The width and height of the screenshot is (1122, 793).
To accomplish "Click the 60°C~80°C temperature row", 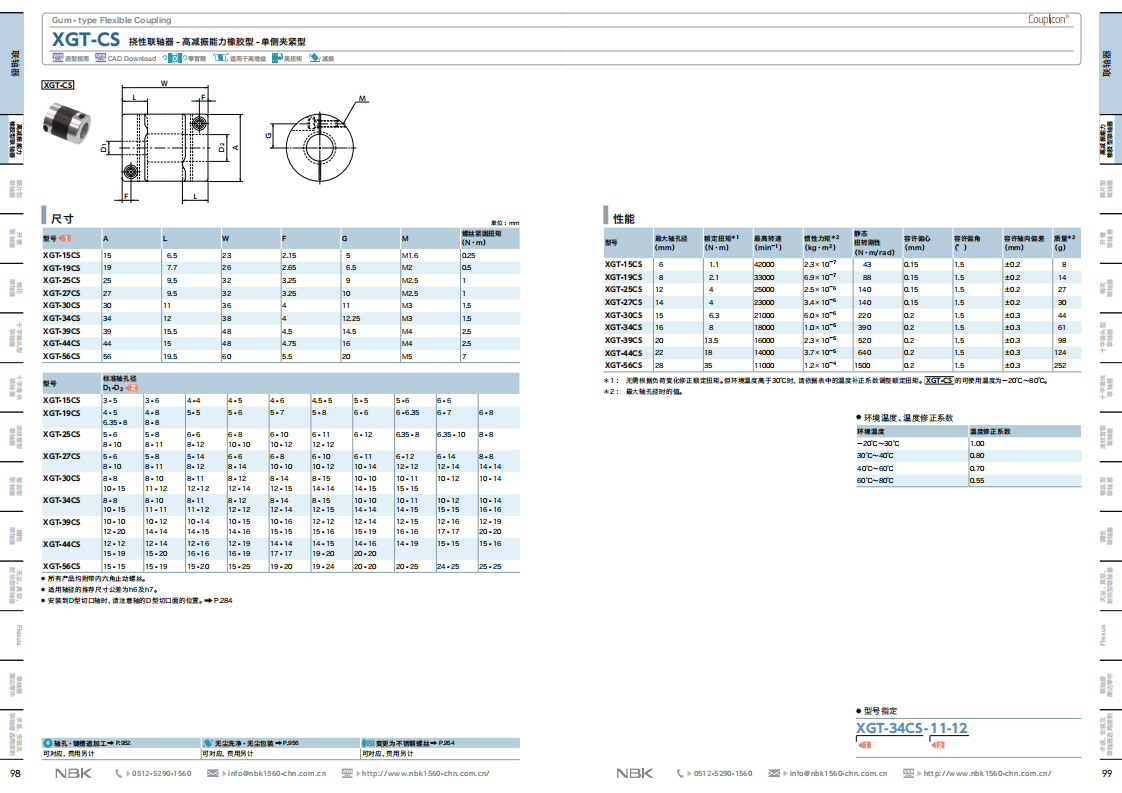I will [968, 481].
